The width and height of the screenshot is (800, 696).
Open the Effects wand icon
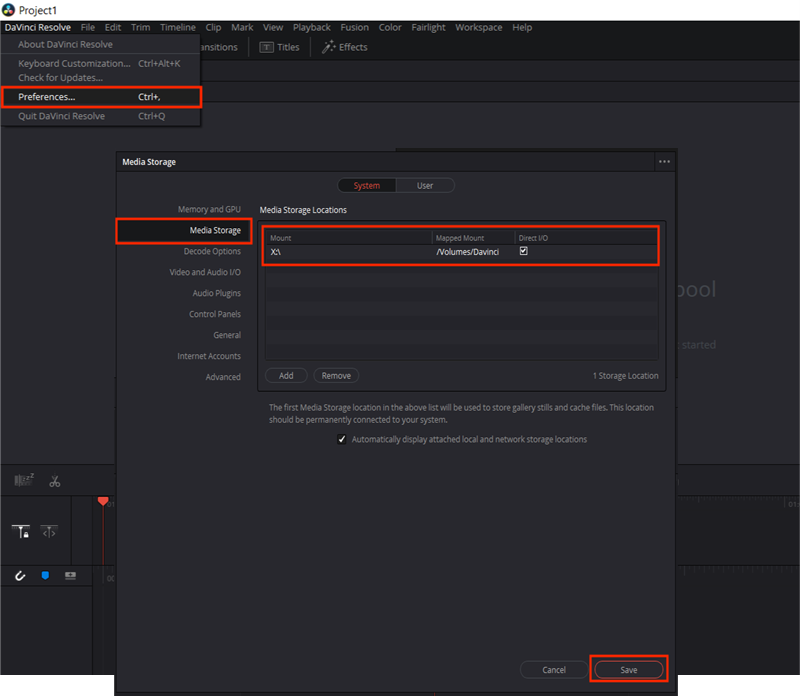click(329, 47)
